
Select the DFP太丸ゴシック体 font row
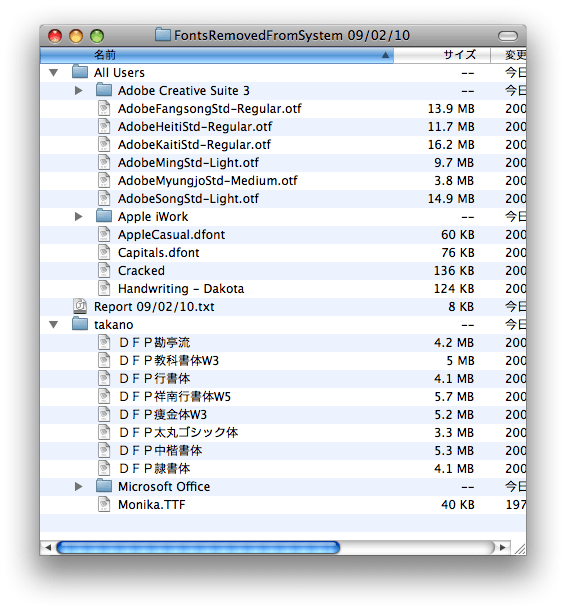point(283,432)
